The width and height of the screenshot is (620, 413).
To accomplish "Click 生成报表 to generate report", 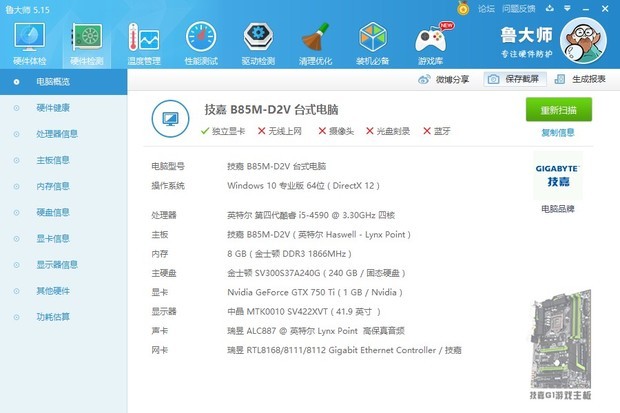I will [580, 79].
